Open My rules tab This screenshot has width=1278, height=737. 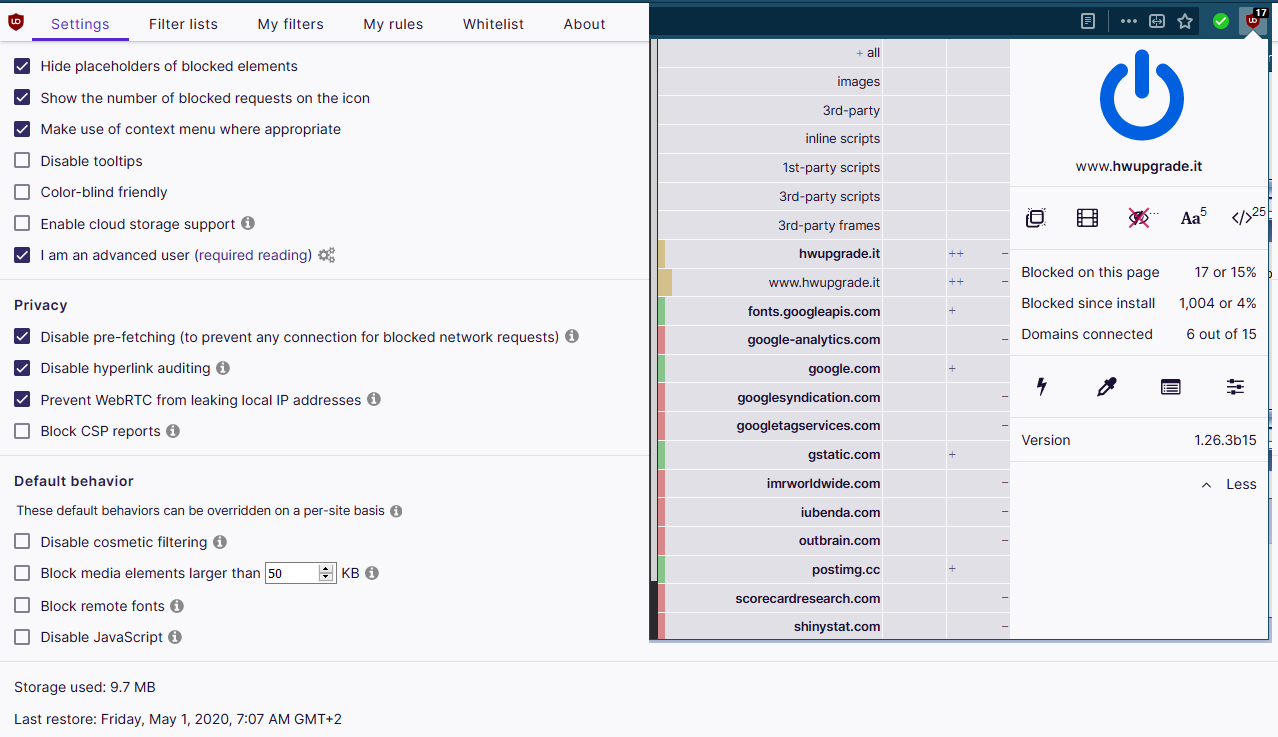393,24
